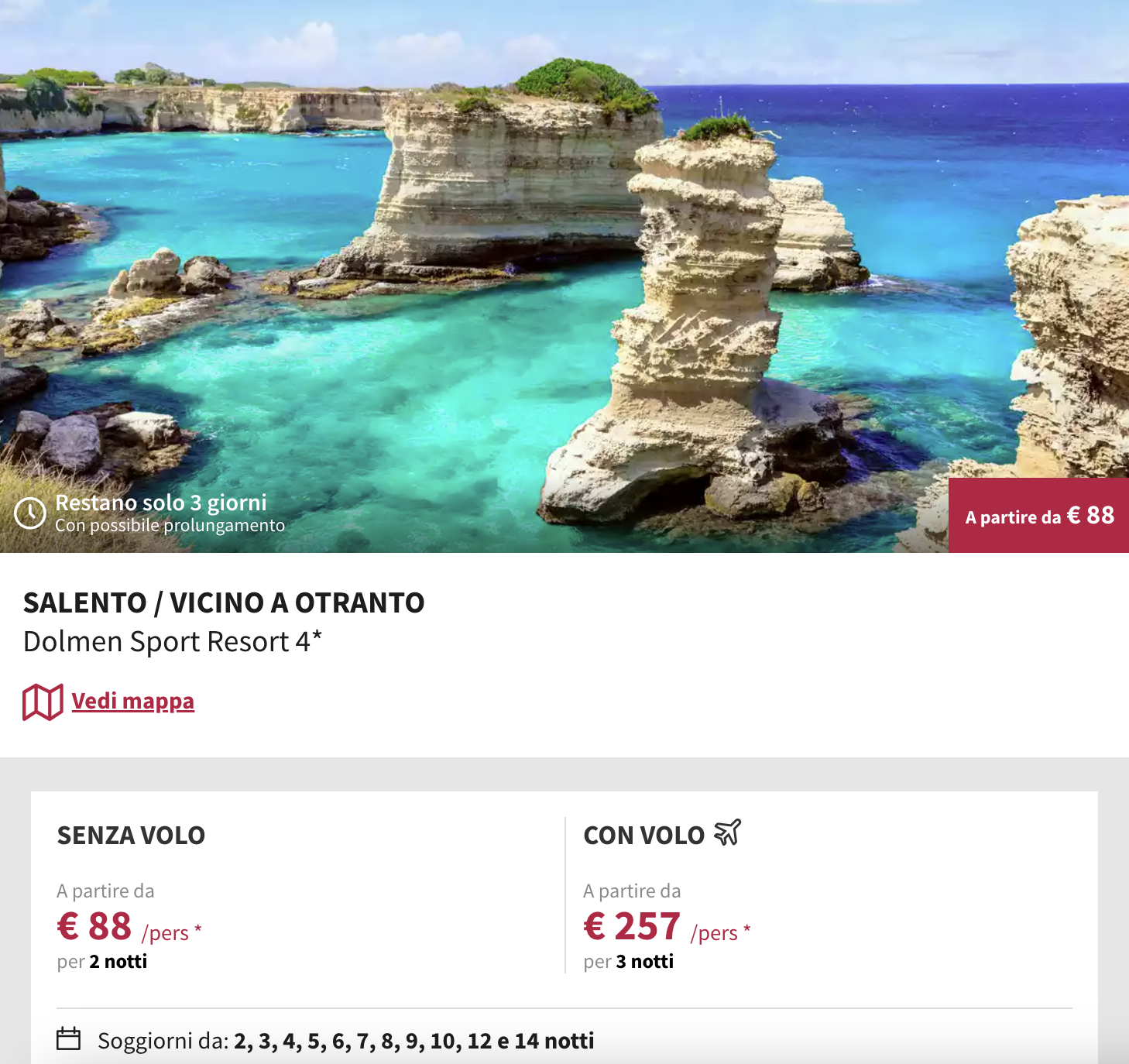1129x1064 pixels.
Task: Click the per 2 notti label
Action: click(102, 962)
